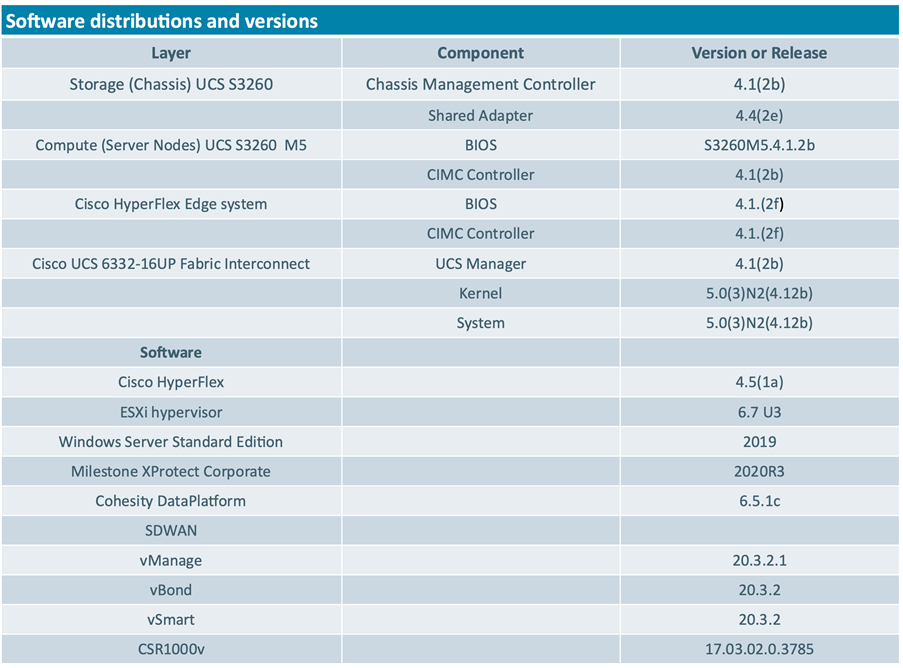Click BIOS in the HyperFlex Edge system row
This screenshot has height=668, width=903.
[x=480, y=204]
